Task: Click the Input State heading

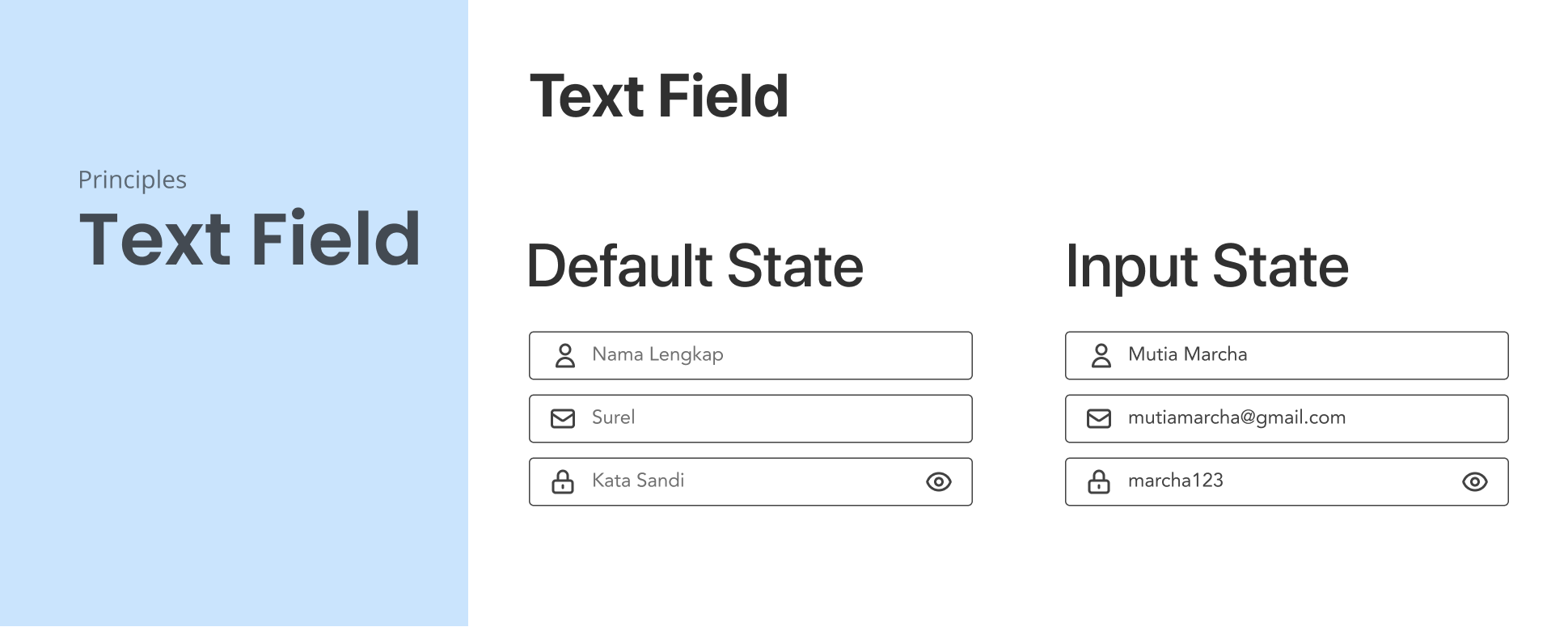Action: [x=1207, y=266]
